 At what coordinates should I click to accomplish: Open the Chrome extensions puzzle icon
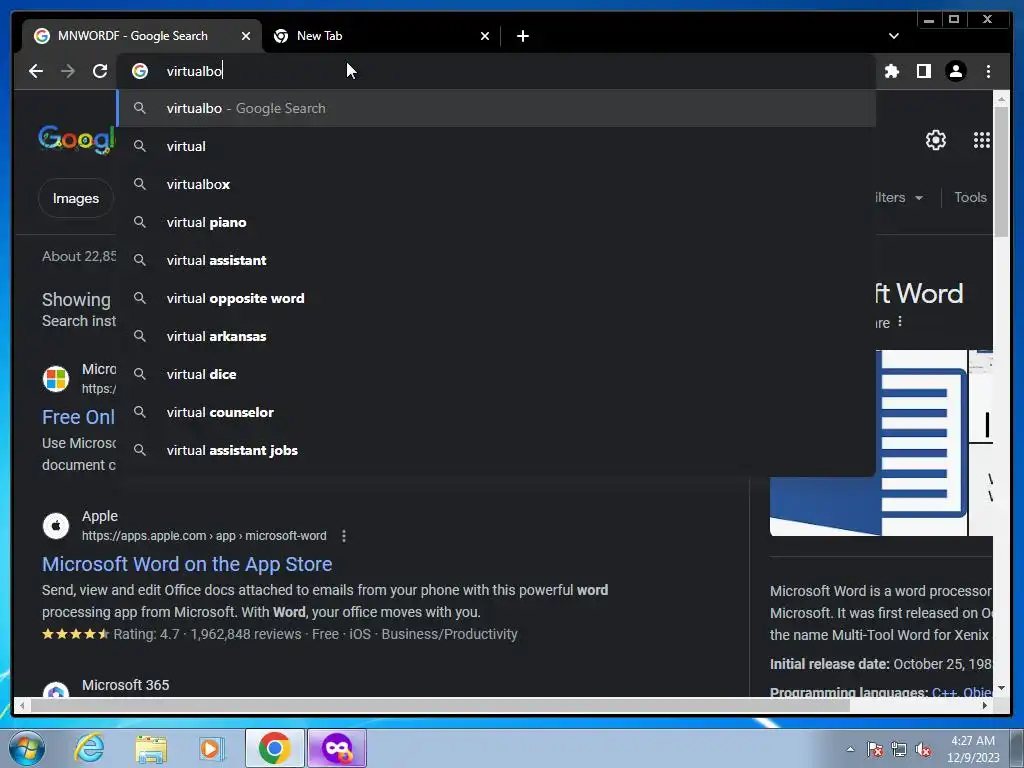891,71
